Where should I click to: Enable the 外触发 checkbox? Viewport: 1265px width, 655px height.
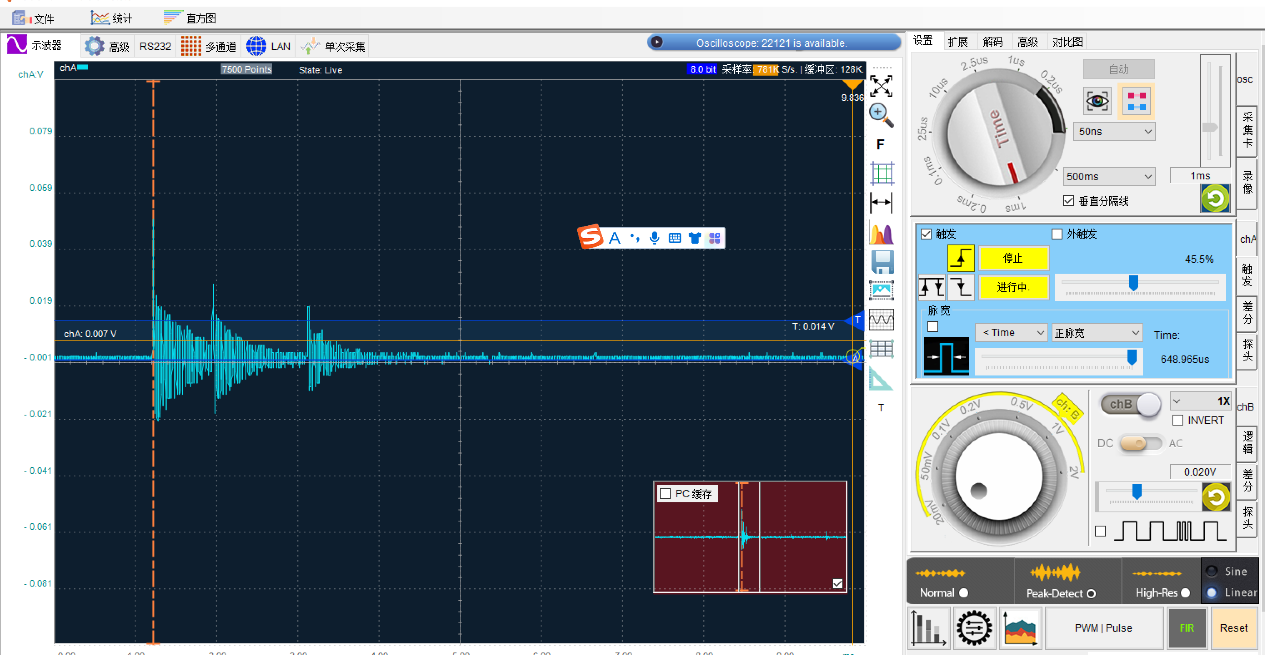click(1057, 234)
